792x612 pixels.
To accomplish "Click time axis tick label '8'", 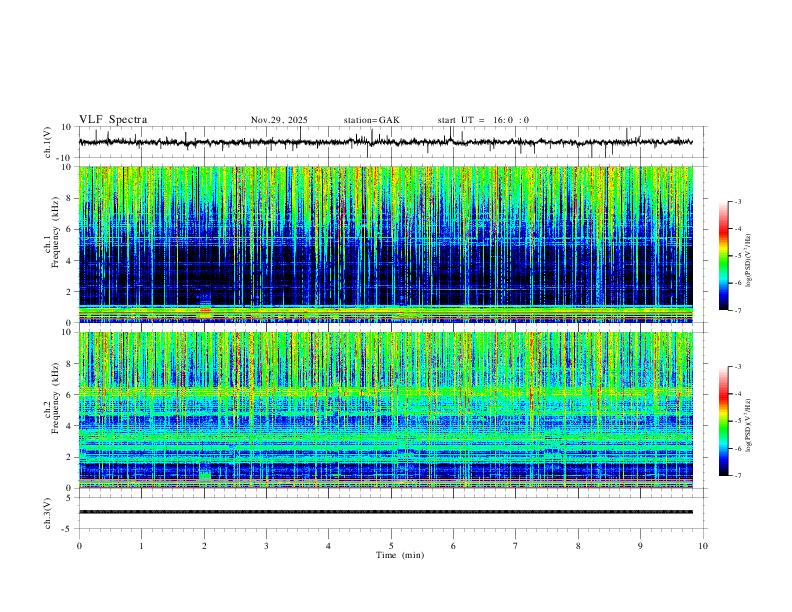I will [578, 546].
